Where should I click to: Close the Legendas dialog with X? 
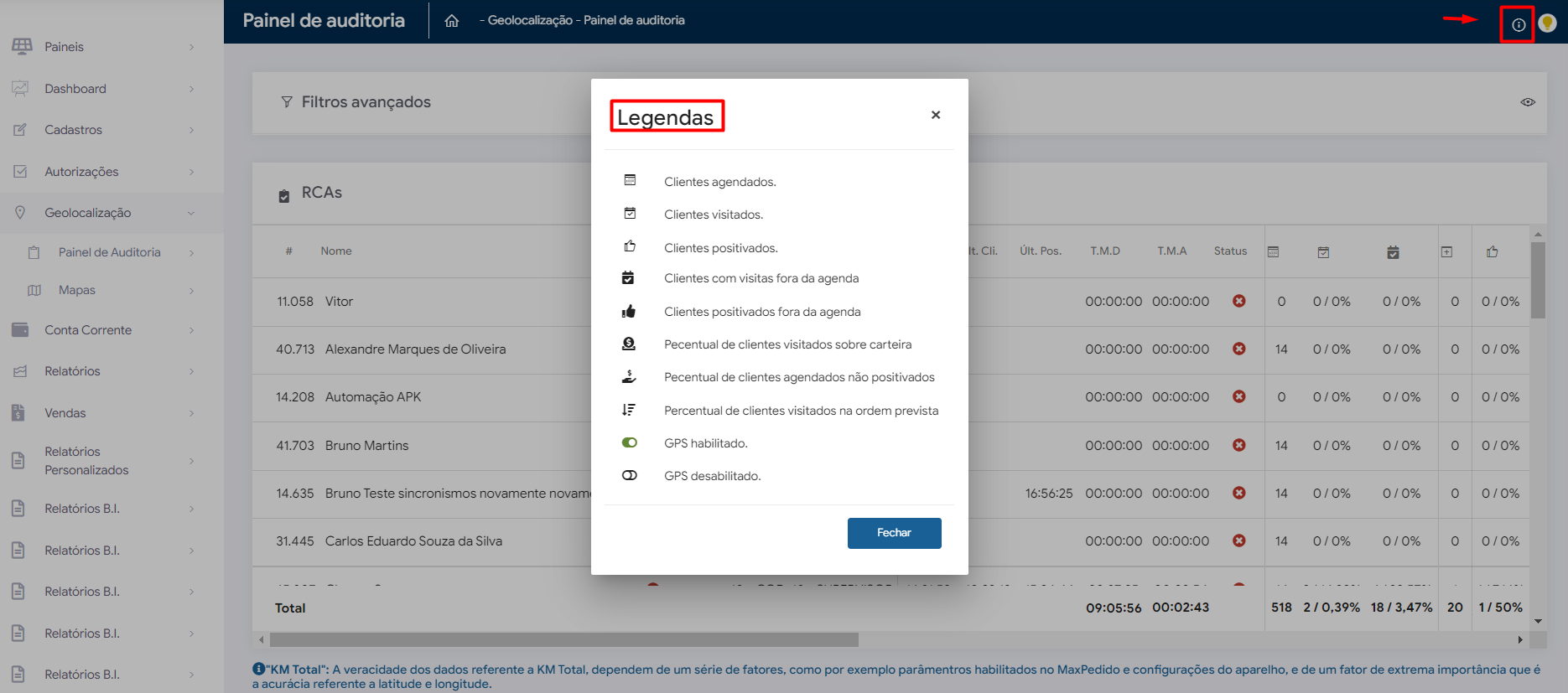[x=936, y=115]
